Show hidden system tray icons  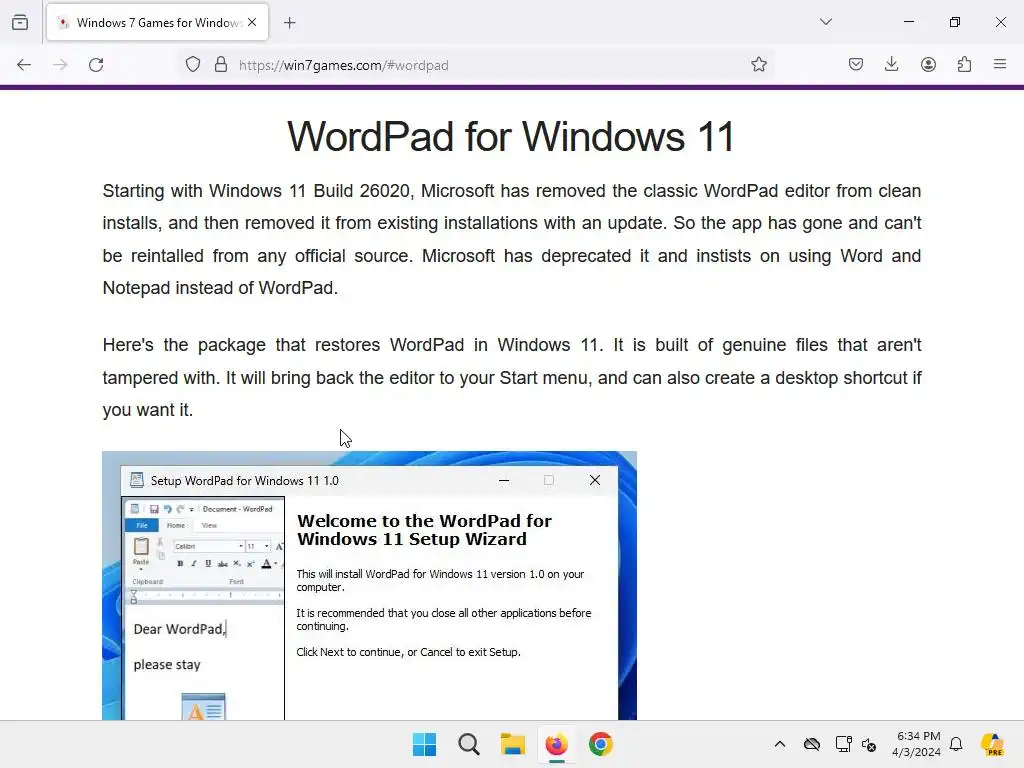[780, 744]
